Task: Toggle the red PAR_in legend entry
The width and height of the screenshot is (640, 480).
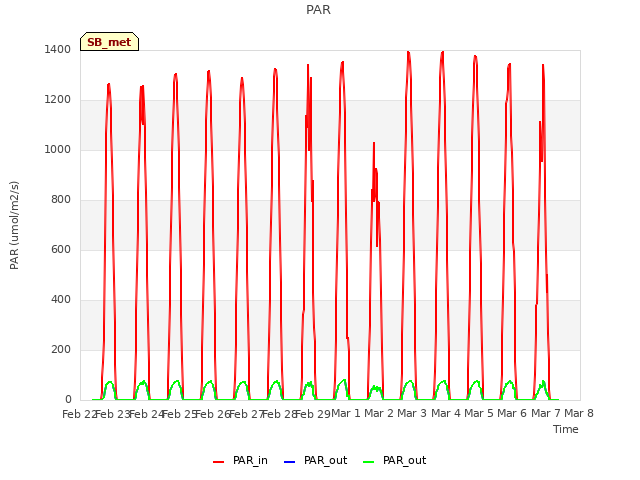Action: (x=240, y=460)
